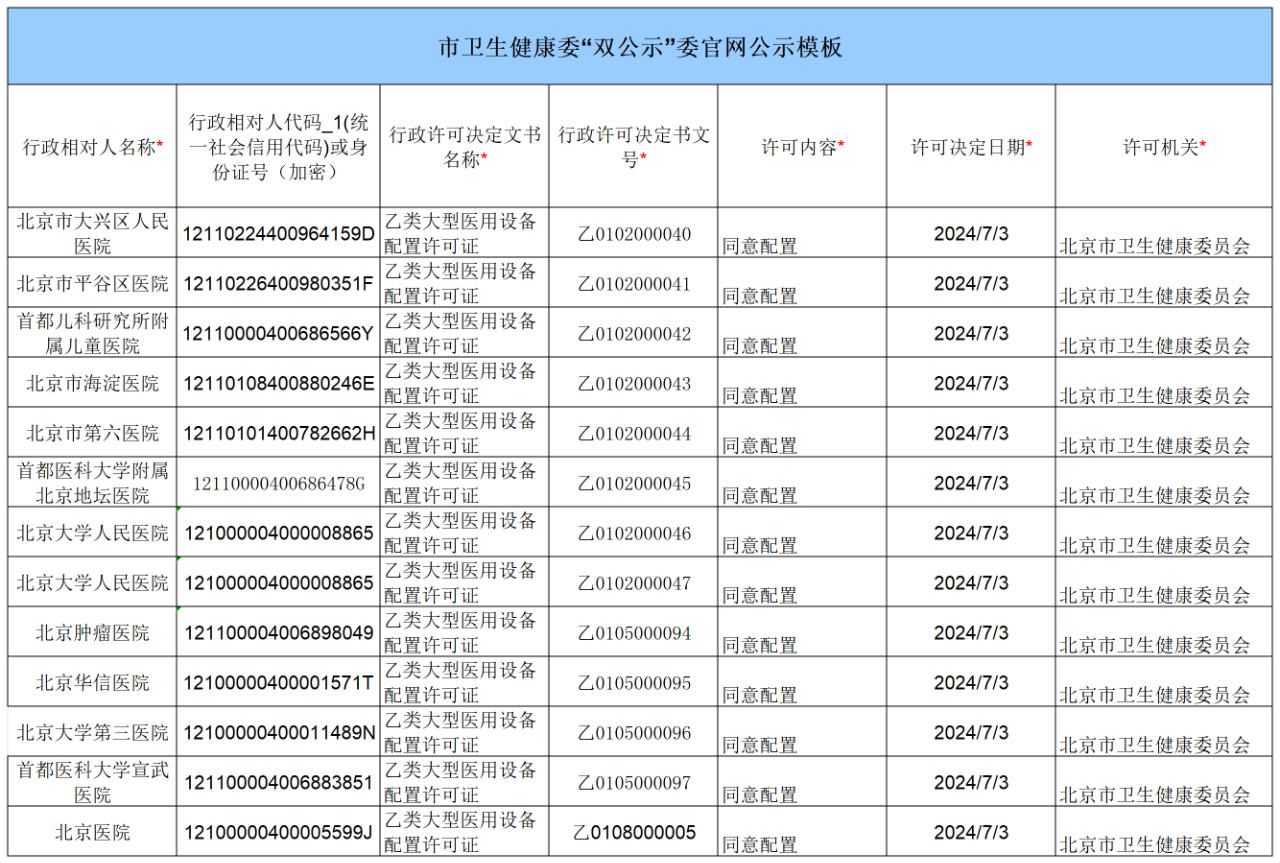Select document number 乙0102000044

pos(633,433)
